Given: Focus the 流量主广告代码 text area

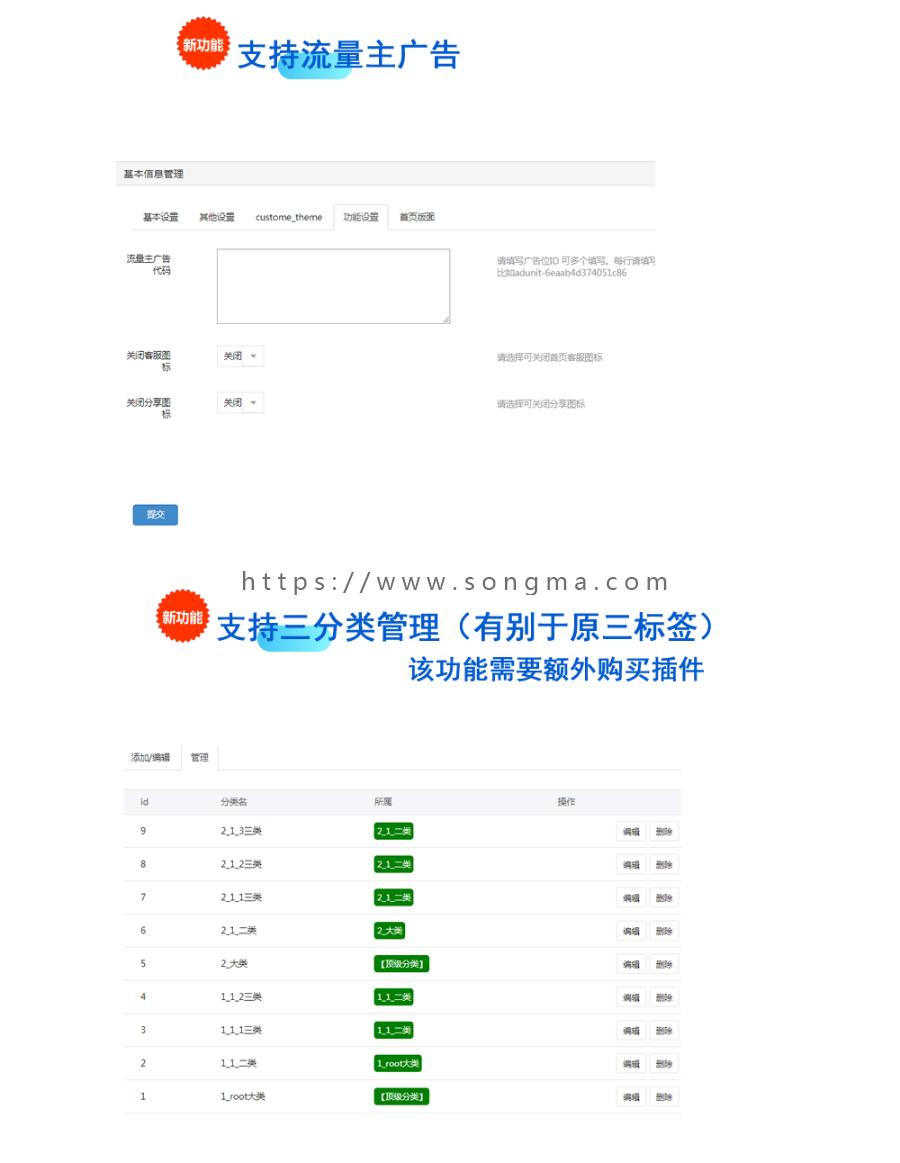Looking at the screenshot, I should click(333, 286).
